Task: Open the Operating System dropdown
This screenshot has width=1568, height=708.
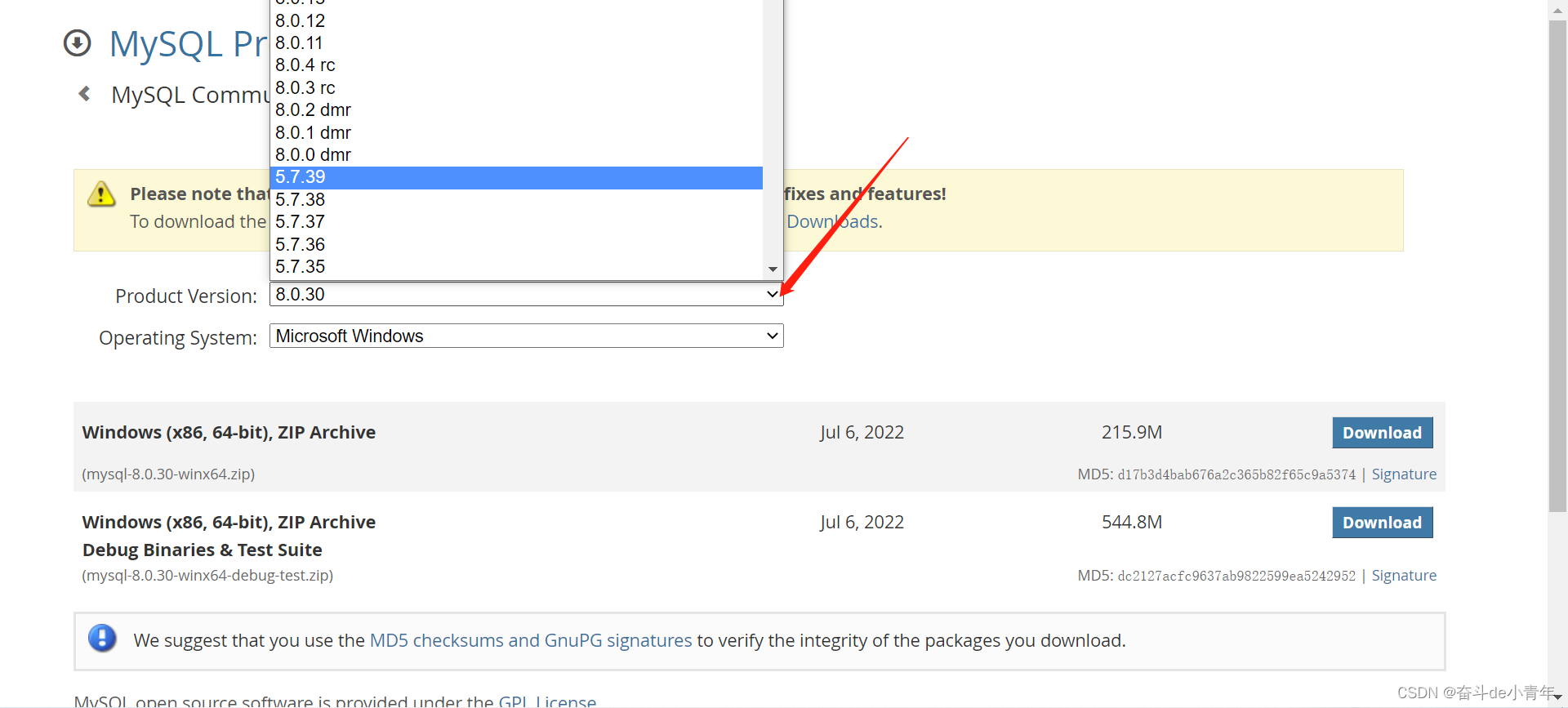Action: pyautogui.click(x=526, y=336)
